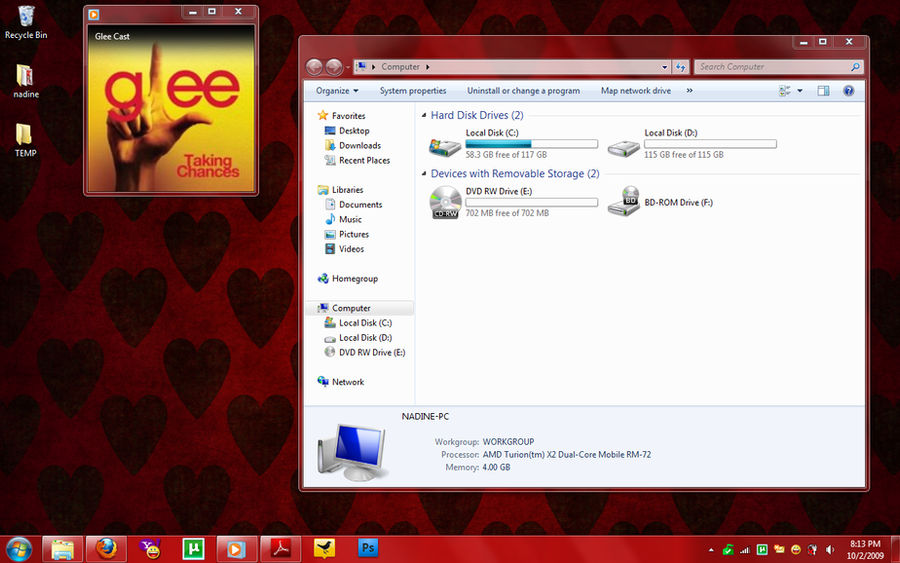Open Explorer Help question mark icon
Viewport: 900px width, 563px height.
848,91
